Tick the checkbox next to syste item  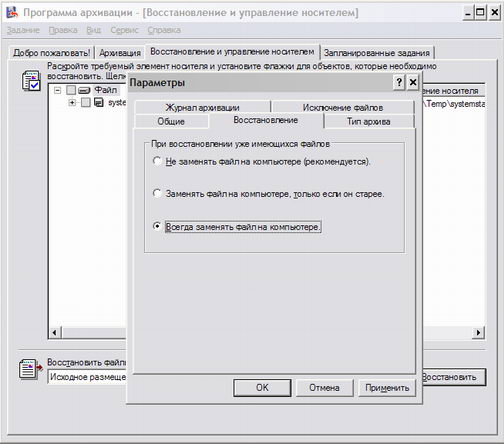[x=86, y=102]
